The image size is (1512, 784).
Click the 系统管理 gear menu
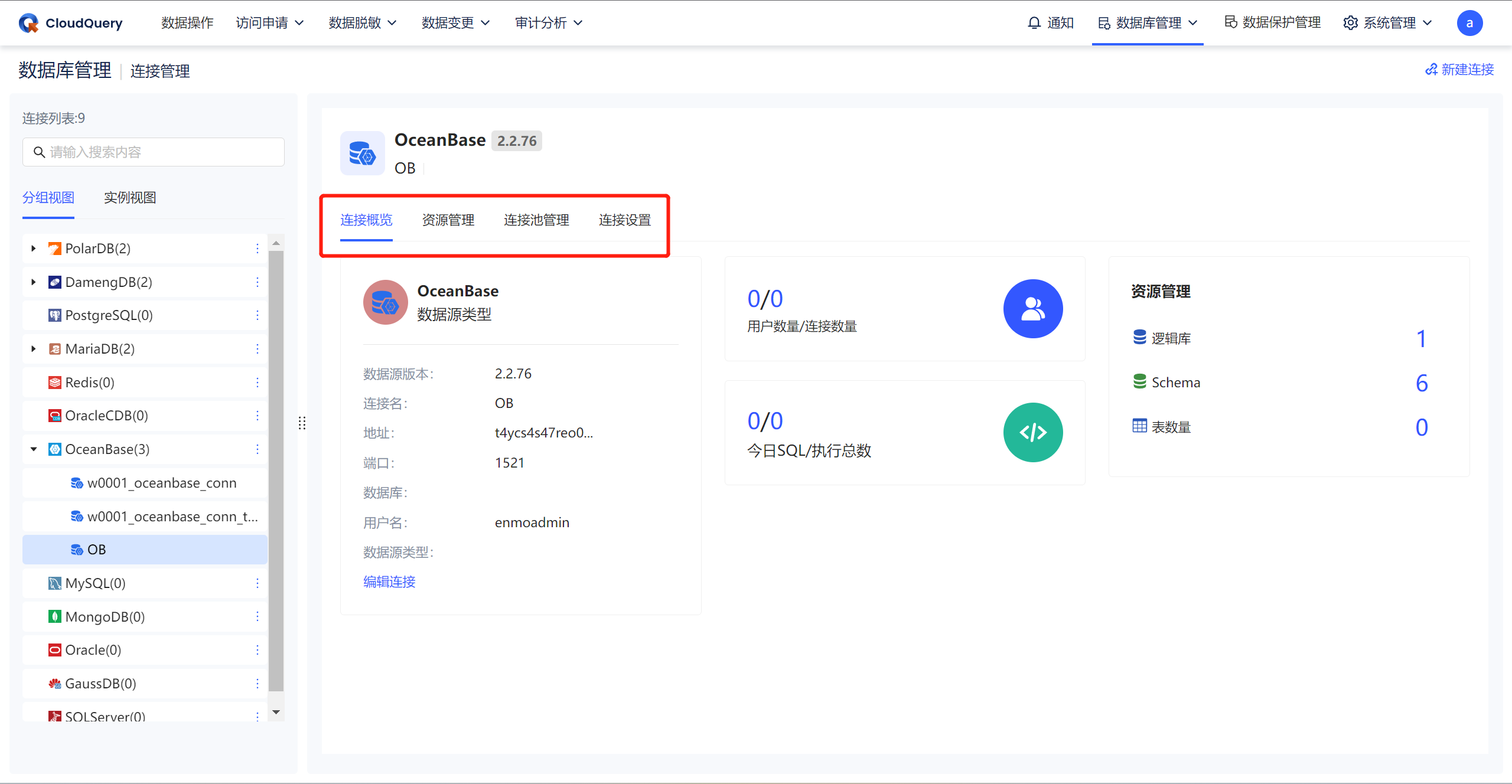coord(1388,23)
